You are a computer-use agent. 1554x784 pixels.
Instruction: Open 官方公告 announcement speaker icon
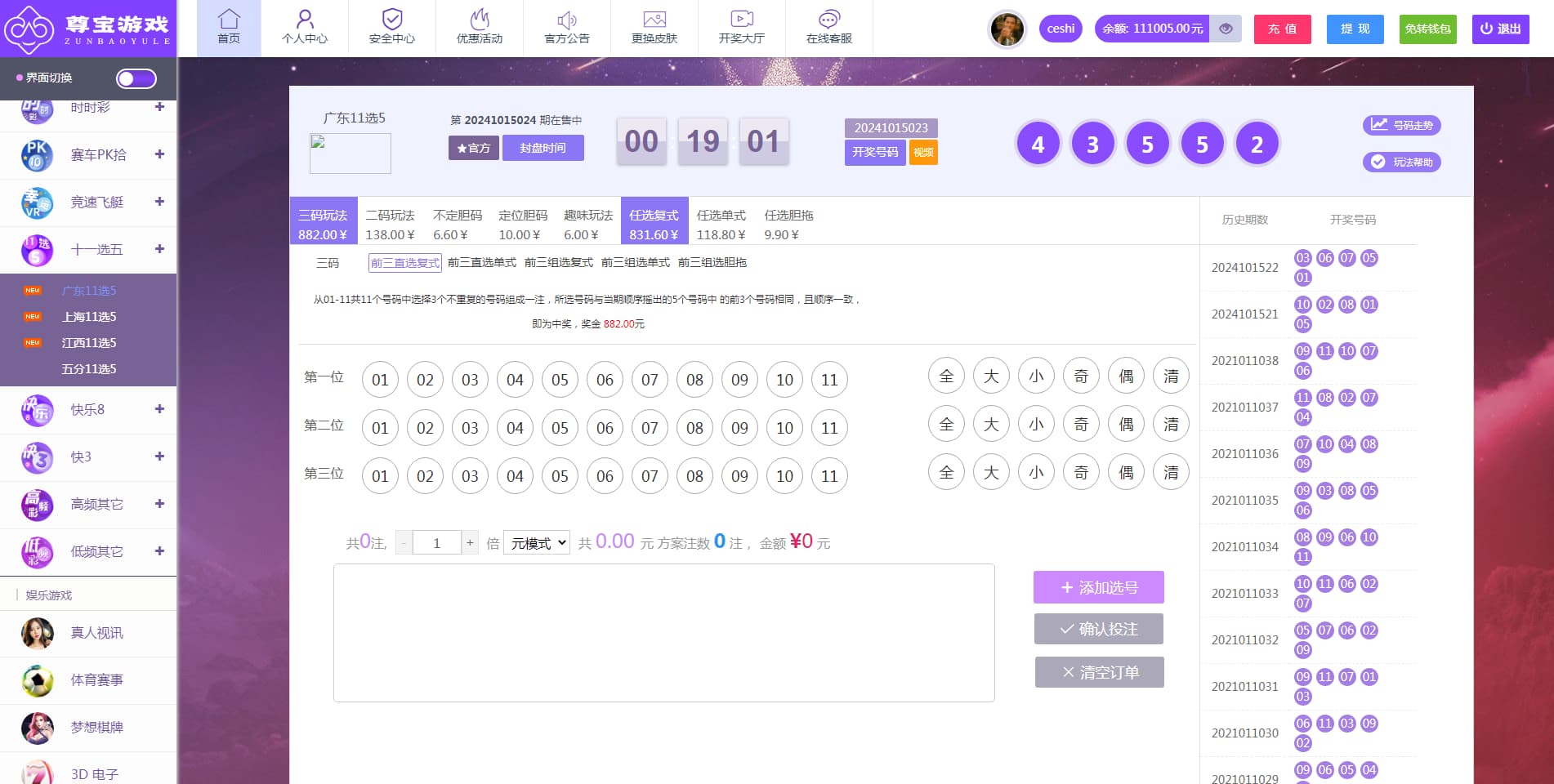click(x=567, y=20)
